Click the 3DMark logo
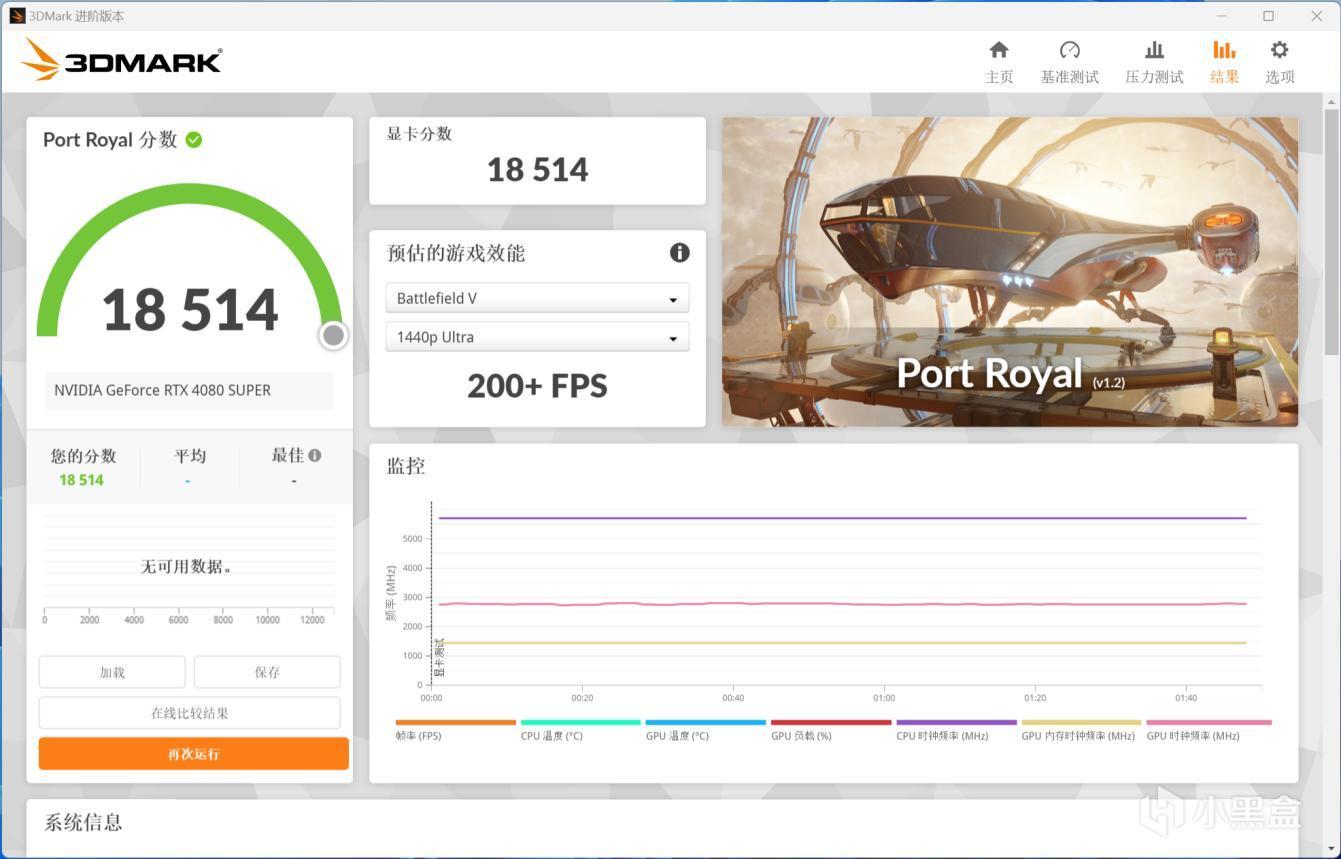 (121, 60)
